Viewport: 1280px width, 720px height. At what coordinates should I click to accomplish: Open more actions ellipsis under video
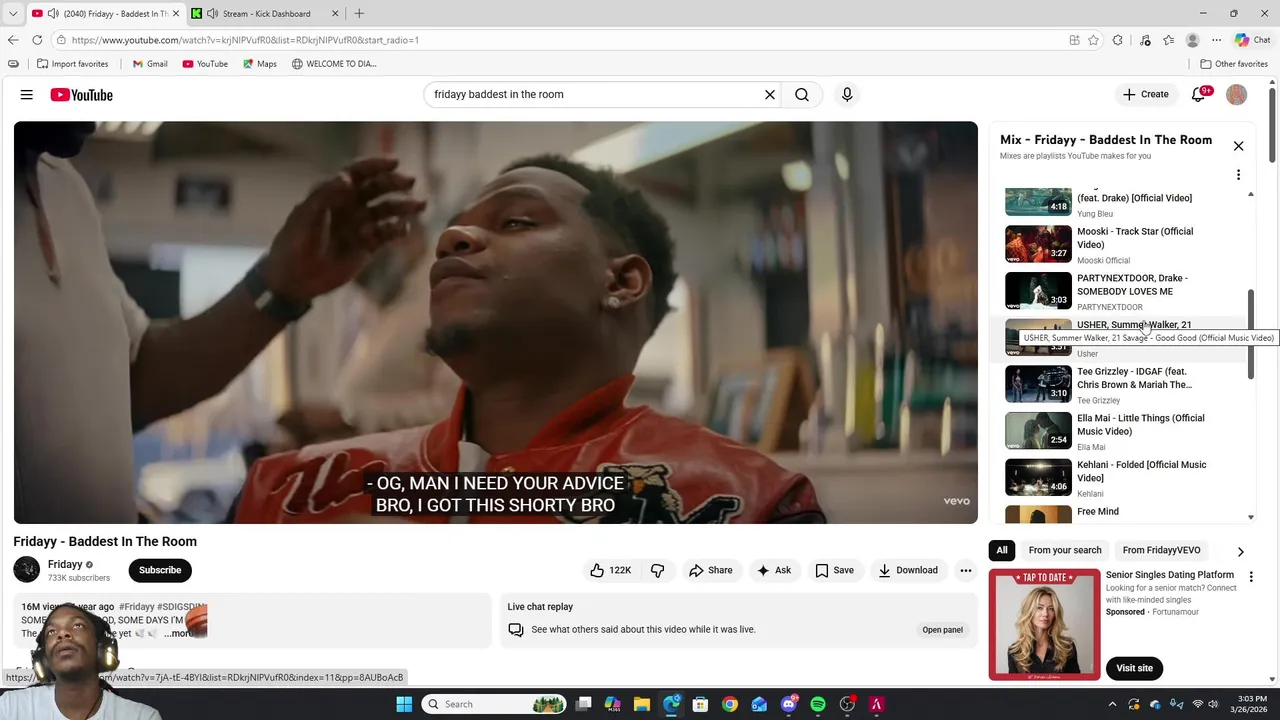pyautogui.click(x=966, y=570)
